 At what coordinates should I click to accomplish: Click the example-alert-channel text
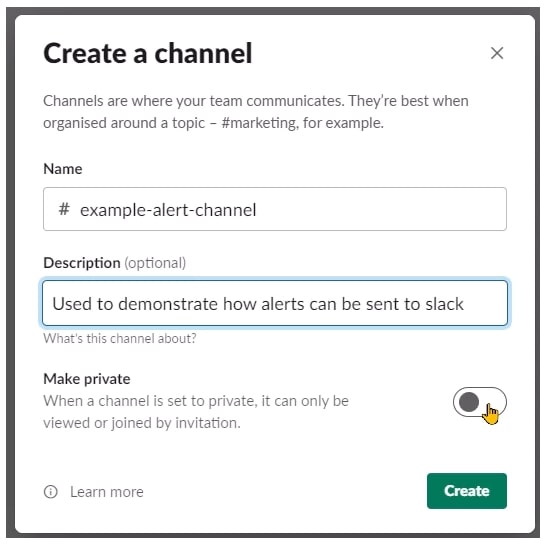click(168, 210)
